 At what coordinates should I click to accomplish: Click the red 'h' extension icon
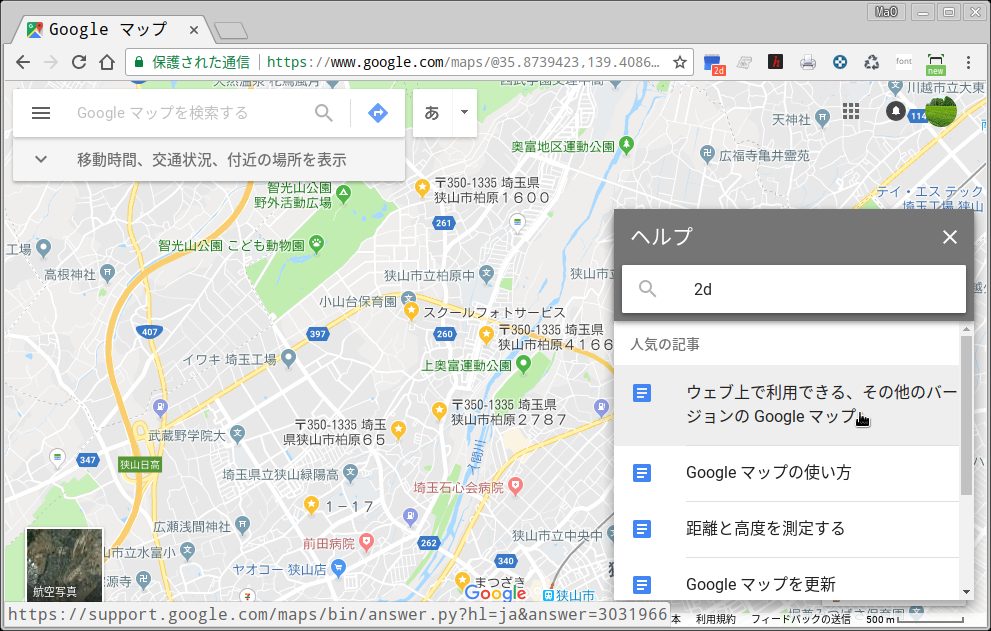point(775,62)
